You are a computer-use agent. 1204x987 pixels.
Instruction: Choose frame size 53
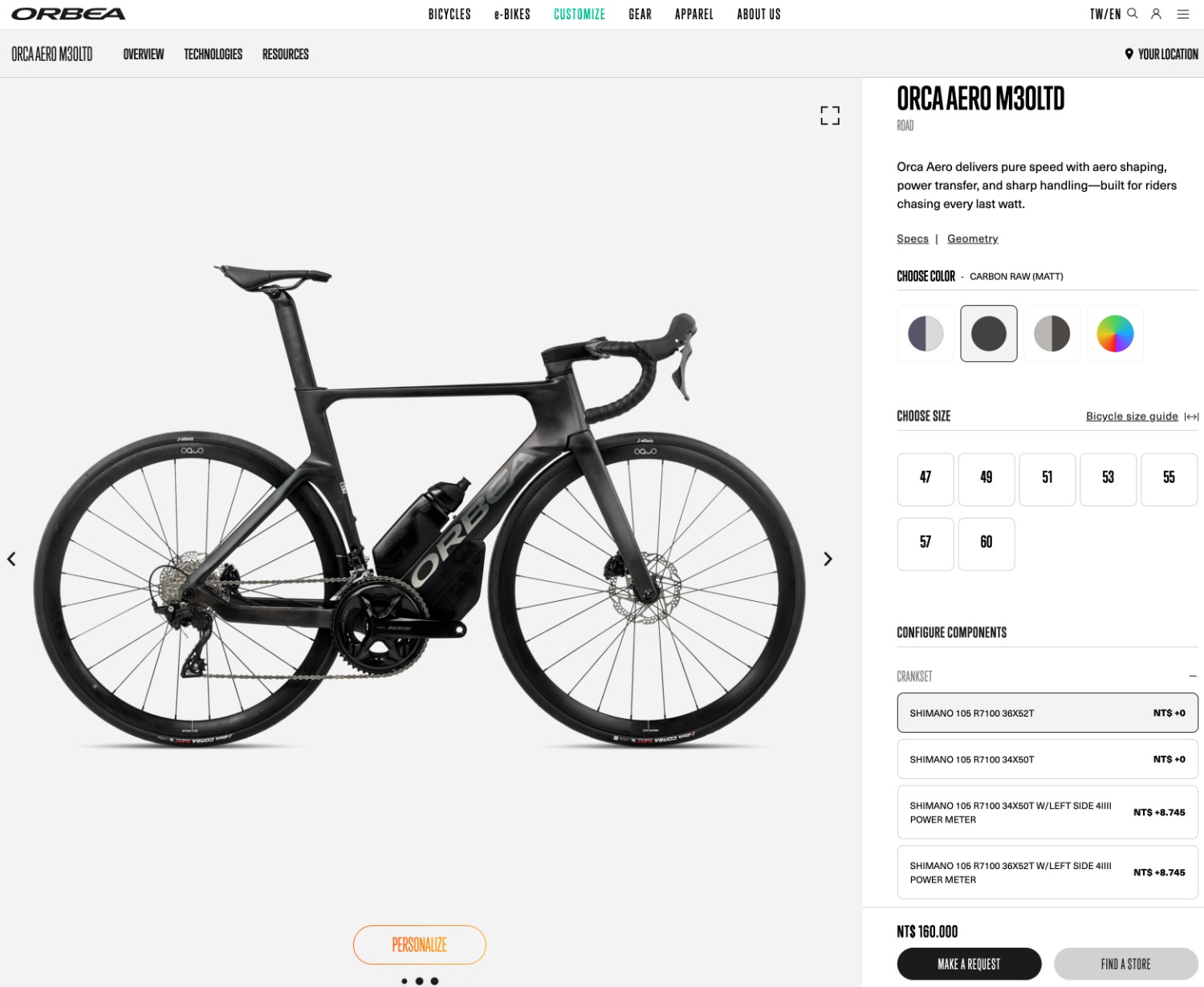[1108, 478]
